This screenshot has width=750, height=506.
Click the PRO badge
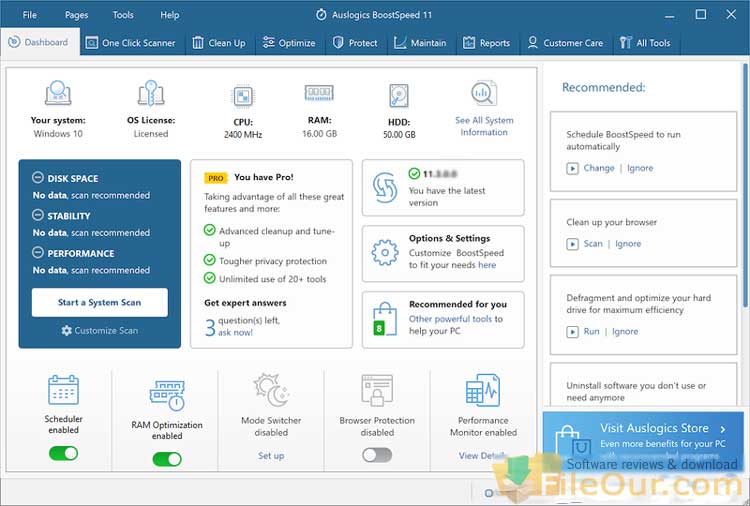(216, 178)
